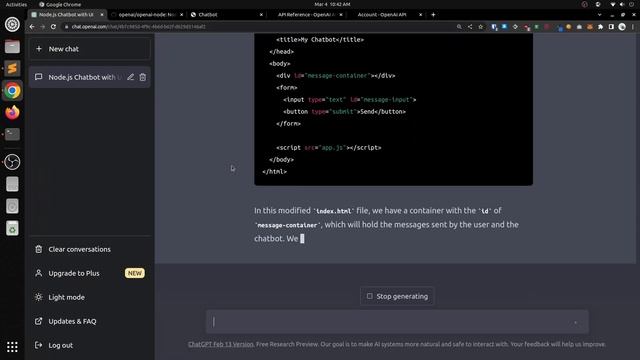Click the chat.openai.com address bar
Viewport: 640px width, 360px height.
[257, 27]
